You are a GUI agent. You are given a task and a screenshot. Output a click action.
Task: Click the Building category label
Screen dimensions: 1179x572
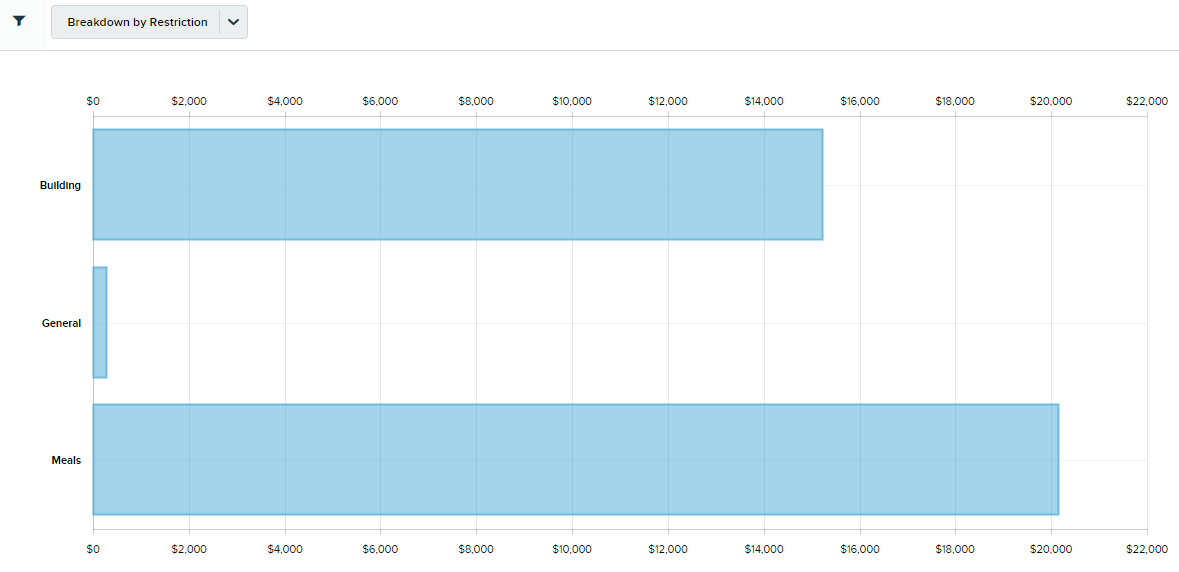[x=60, y=185]
